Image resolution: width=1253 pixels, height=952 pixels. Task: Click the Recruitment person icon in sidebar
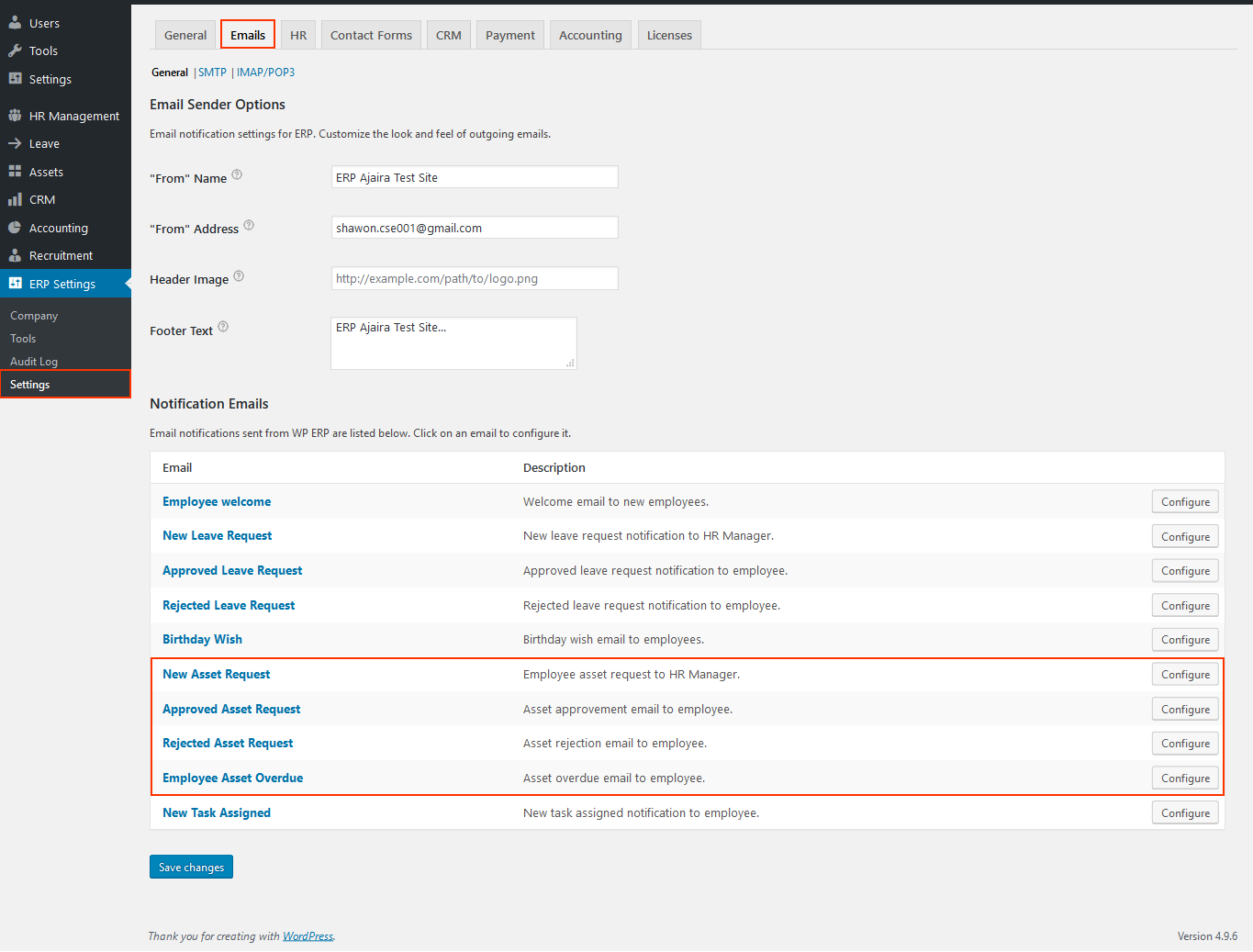tap(17, 255)
